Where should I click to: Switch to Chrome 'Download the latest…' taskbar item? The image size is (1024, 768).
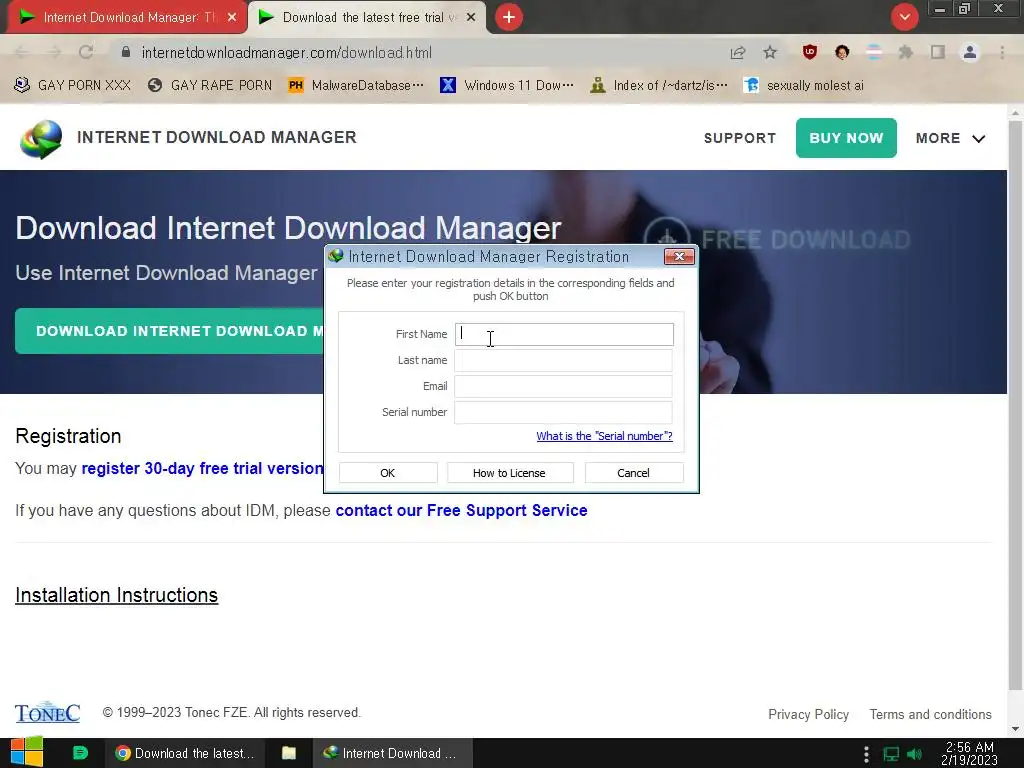pyautogui.click(x=185, y=753)
